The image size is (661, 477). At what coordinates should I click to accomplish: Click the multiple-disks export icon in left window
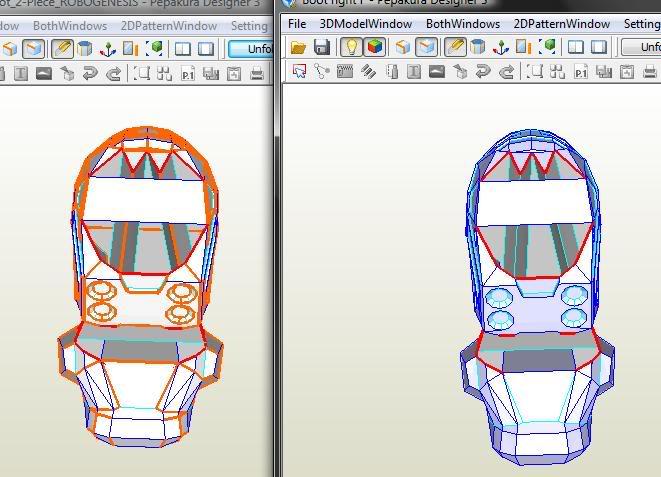point(211,74)
